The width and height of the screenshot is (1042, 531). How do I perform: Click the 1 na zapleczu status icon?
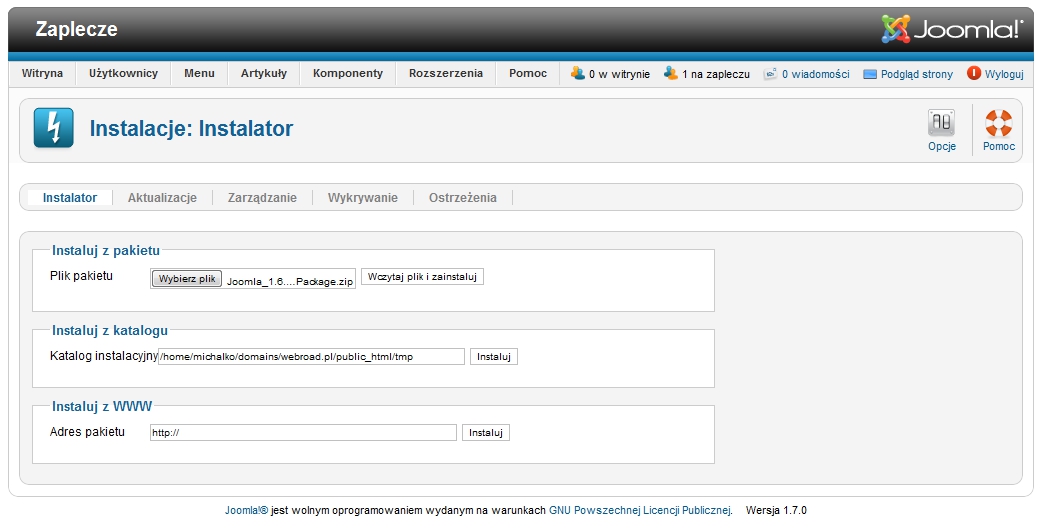click(671, 73)
